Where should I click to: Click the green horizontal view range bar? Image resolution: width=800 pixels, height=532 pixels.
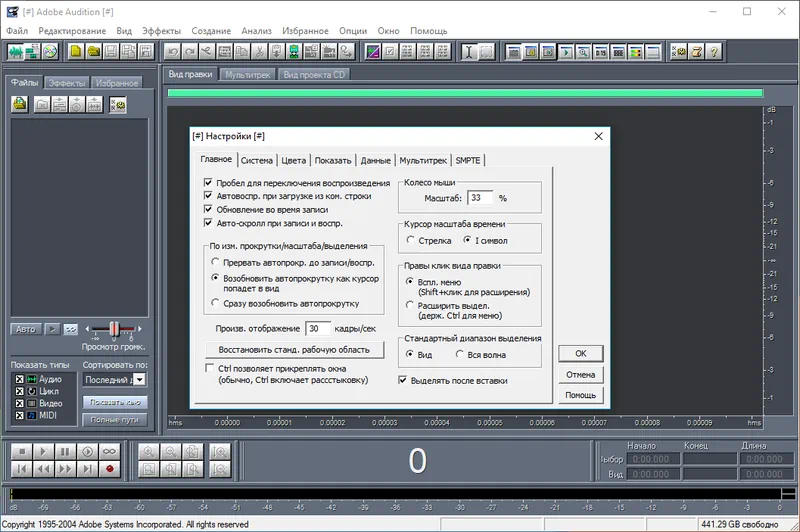[465, 93]
